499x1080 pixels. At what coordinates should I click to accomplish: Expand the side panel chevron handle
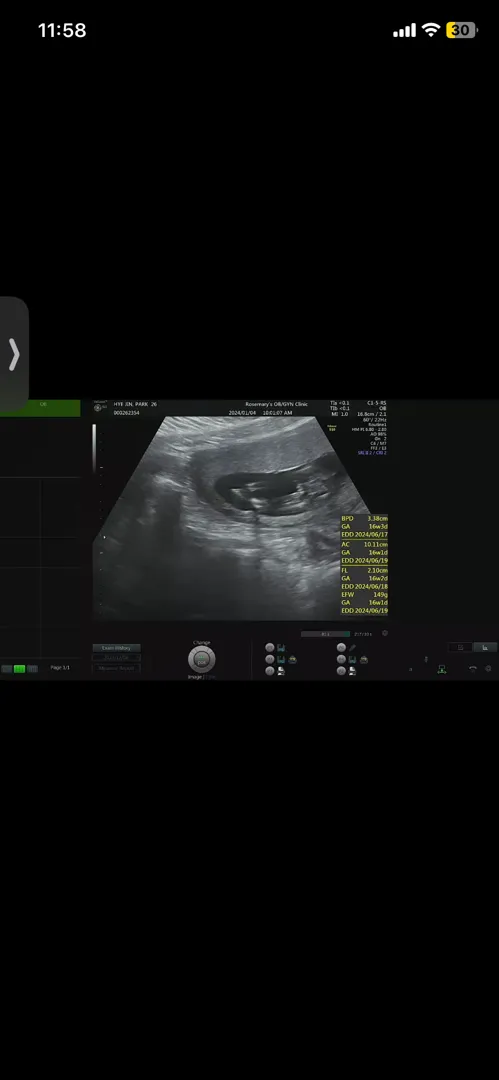tap(14, 355)
